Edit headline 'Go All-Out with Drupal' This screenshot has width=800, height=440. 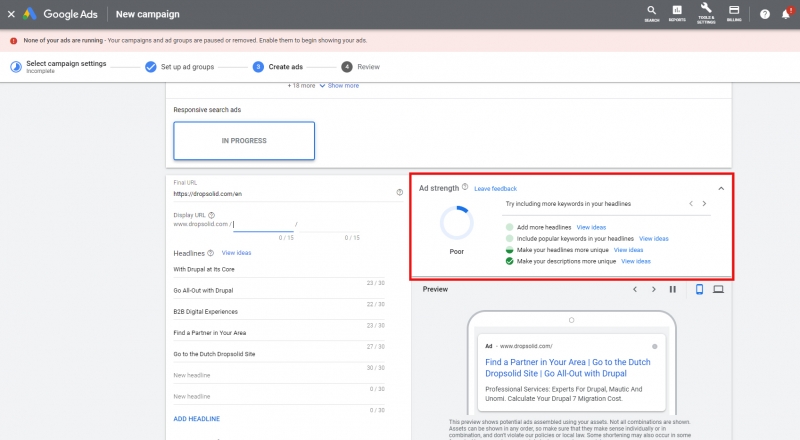pos(279,290)
